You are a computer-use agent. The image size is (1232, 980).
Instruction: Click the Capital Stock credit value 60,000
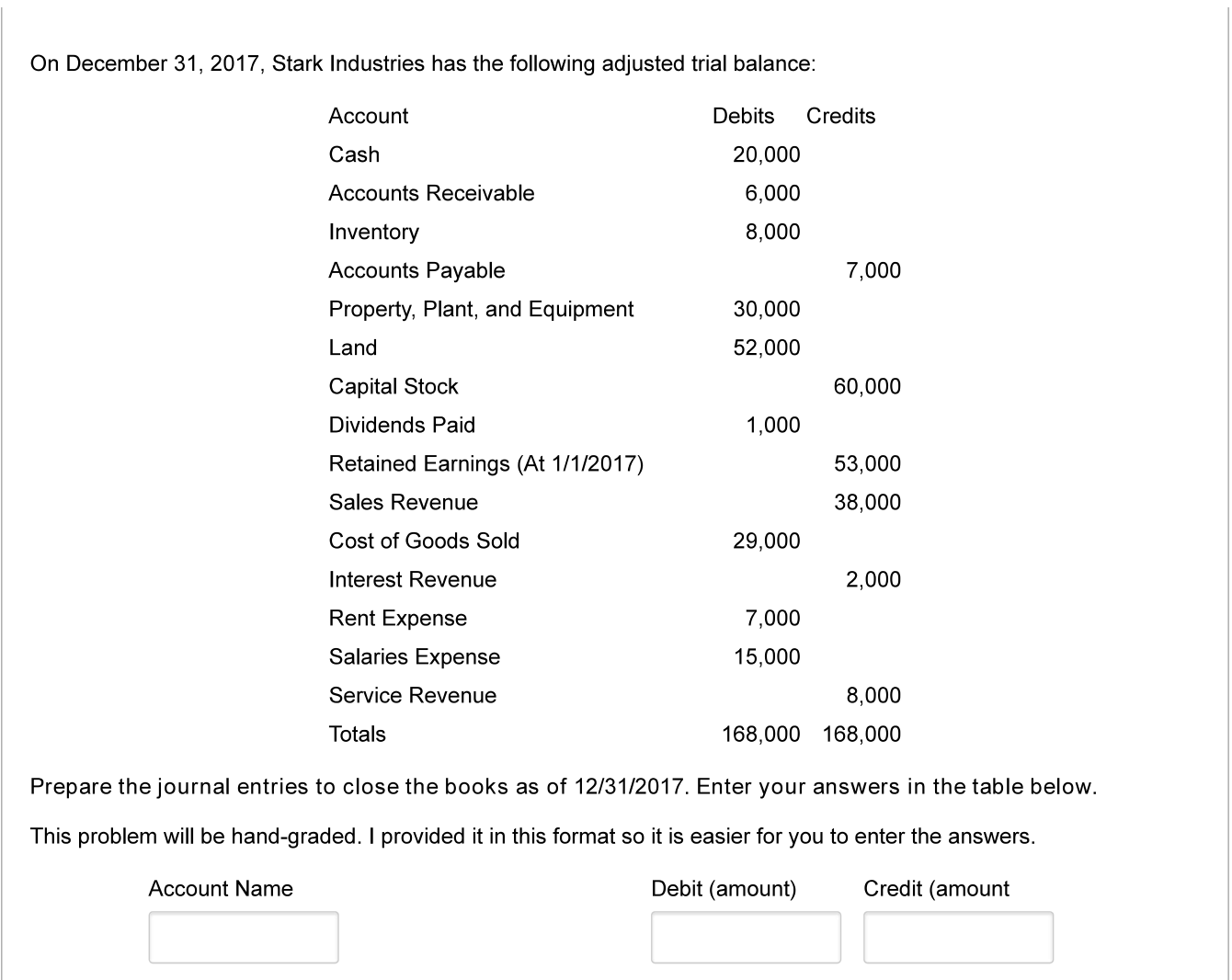click(x=867, y=386)
